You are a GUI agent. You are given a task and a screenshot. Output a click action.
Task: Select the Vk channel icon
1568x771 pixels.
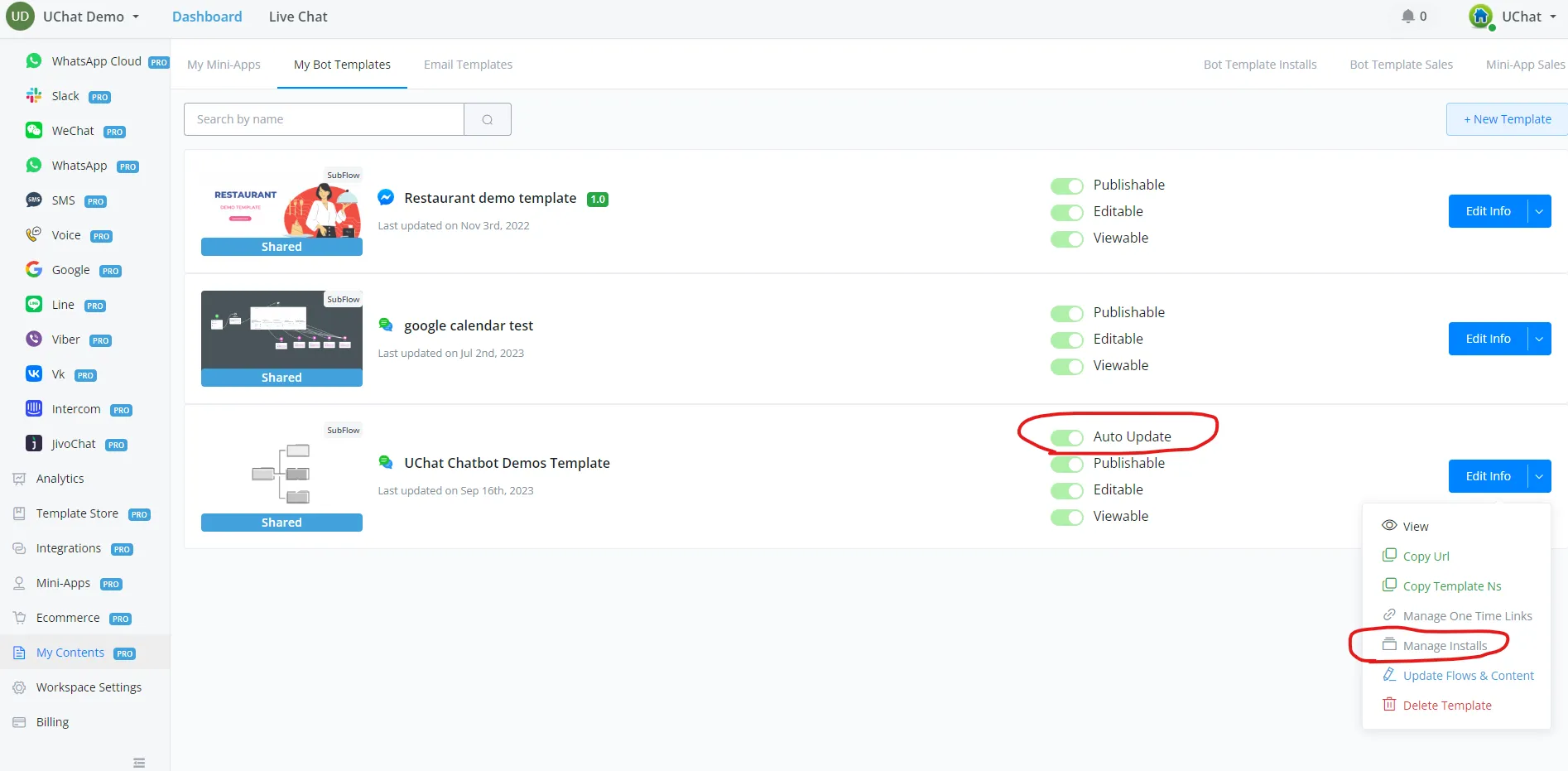(34, 373)
